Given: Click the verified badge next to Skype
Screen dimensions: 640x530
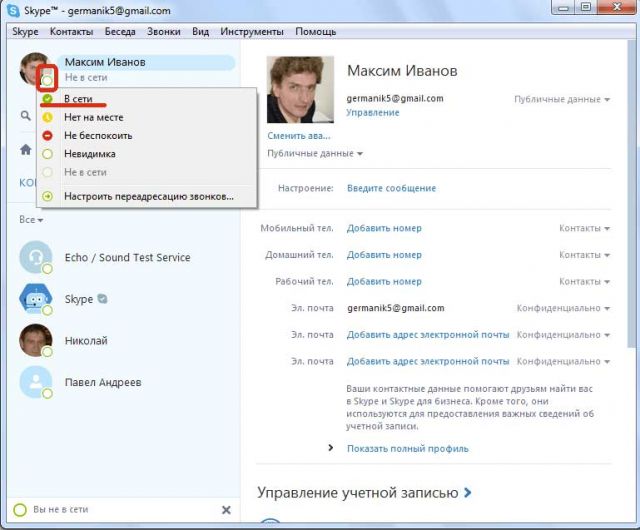Looking at the screenshot, I should coord(102,298).
